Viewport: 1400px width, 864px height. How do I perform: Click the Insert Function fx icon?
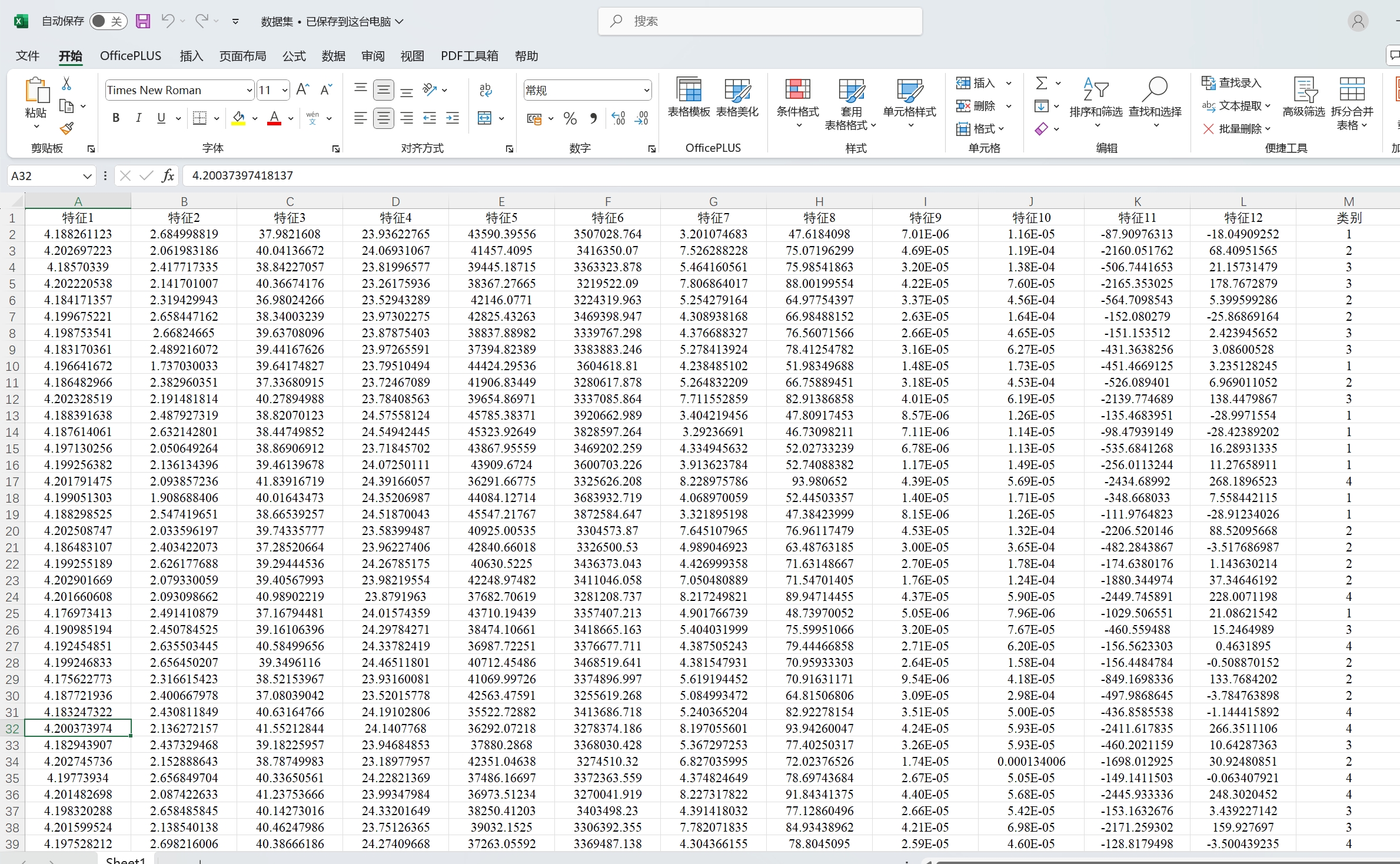[168, 175]
